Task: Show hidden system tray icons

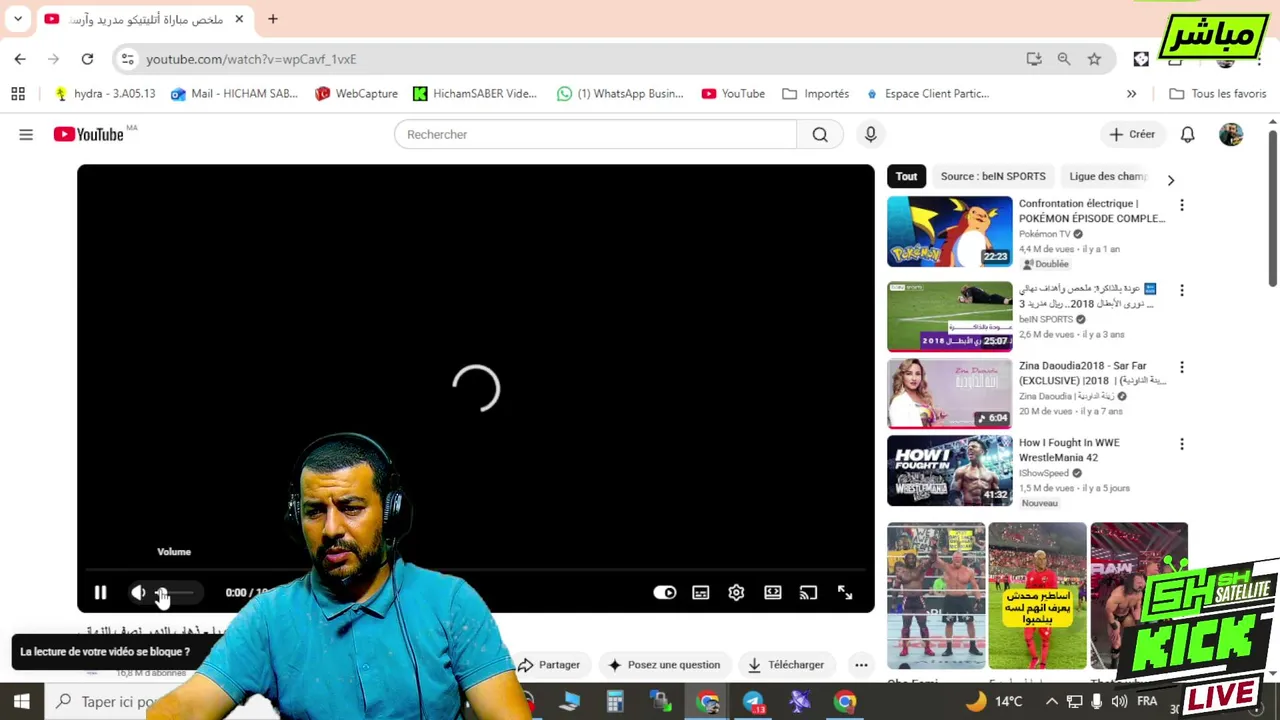Action: click(x=1052, y=702)
